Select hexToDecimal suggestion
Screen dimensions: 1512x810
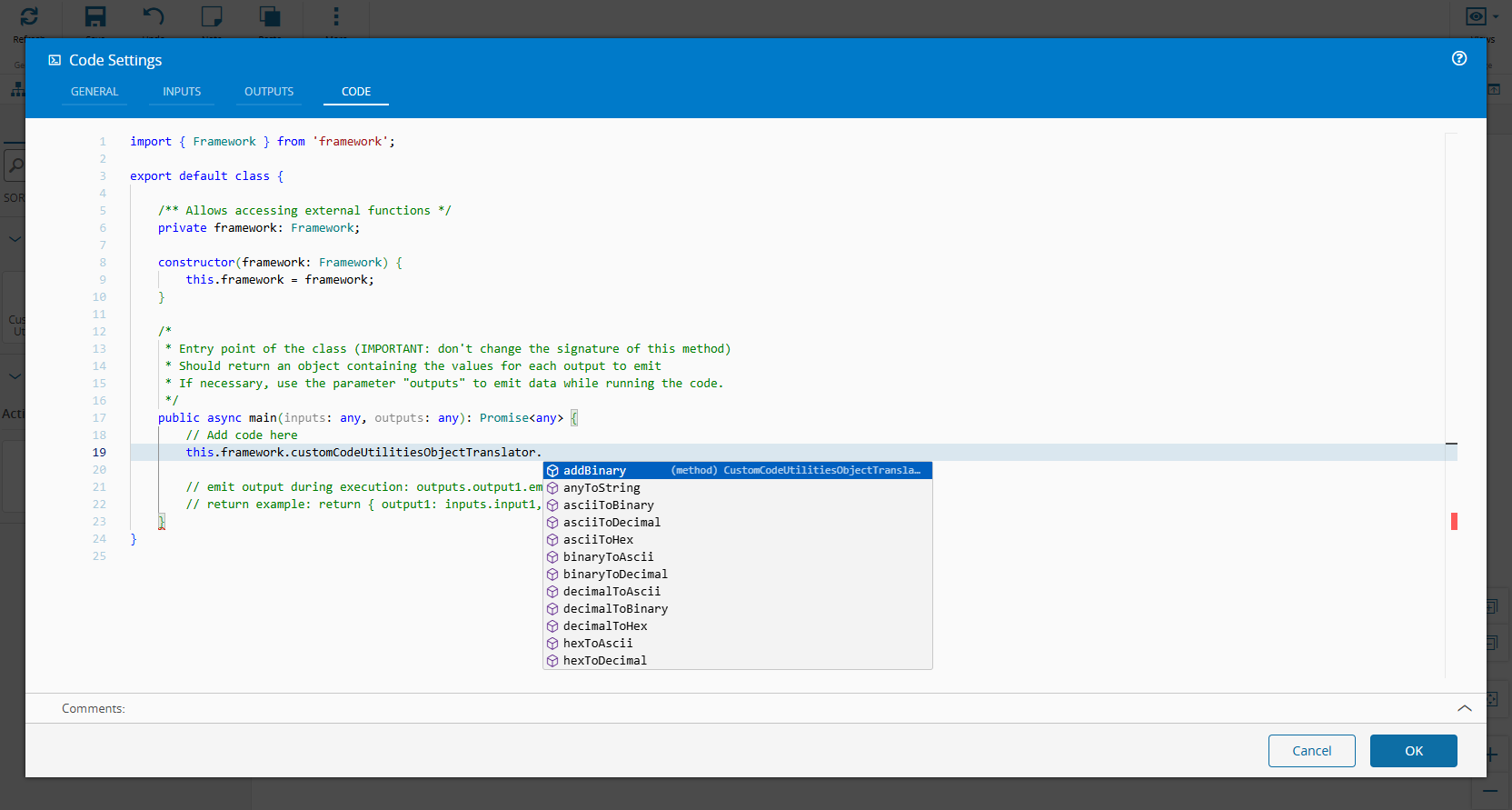pyautogui.click(x=738, y=661)
